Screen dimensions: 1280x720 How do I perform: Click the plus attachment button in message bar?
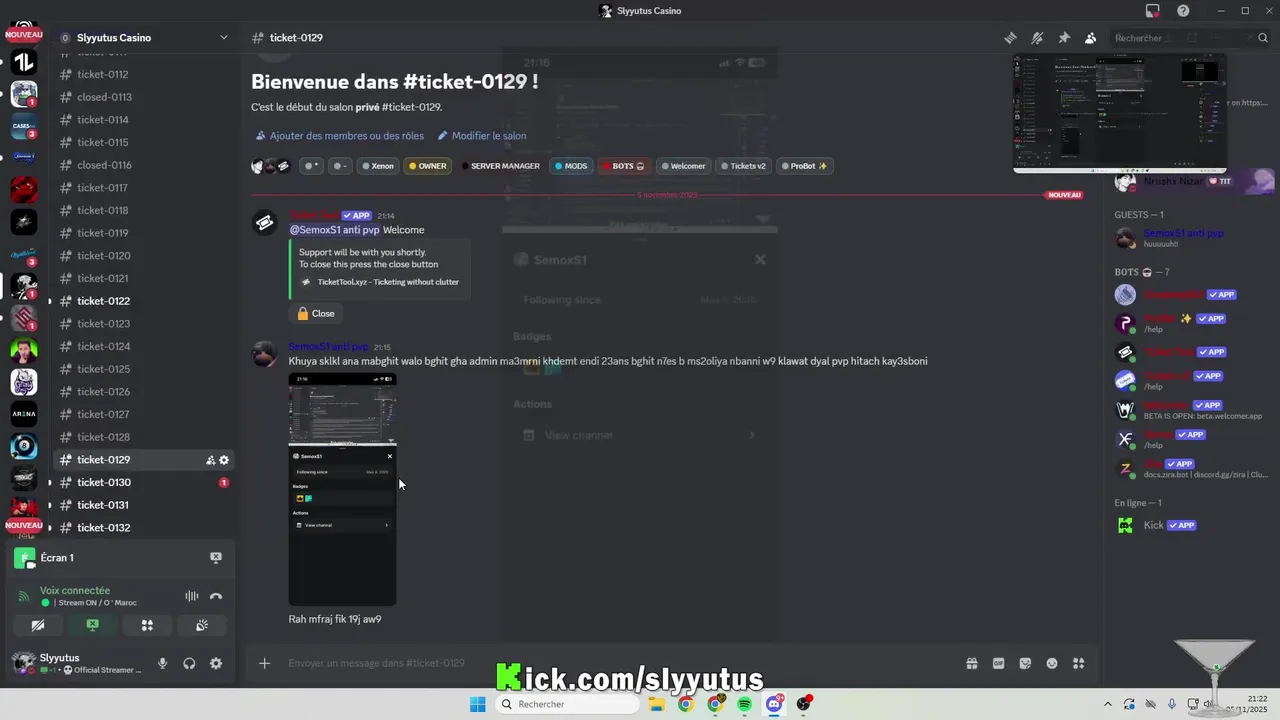[x=264, y=663]
